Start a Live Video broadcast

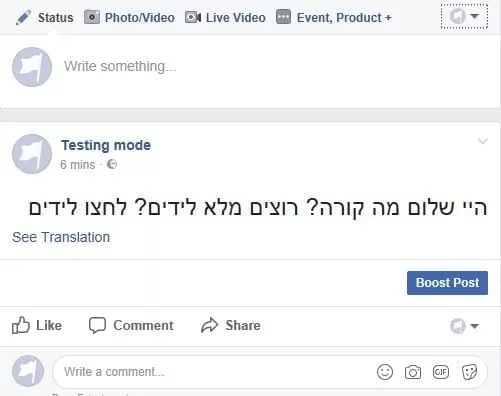225,17
